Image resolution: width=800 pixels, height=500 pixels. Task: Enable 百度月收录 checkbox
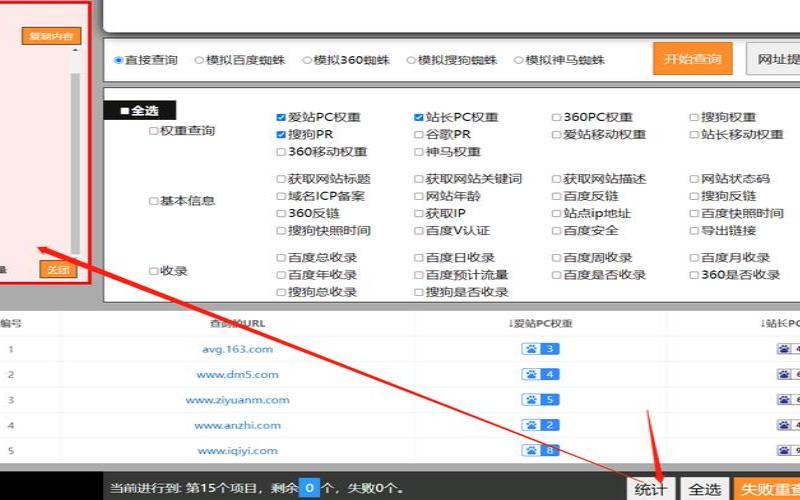[x=694, y=258]
